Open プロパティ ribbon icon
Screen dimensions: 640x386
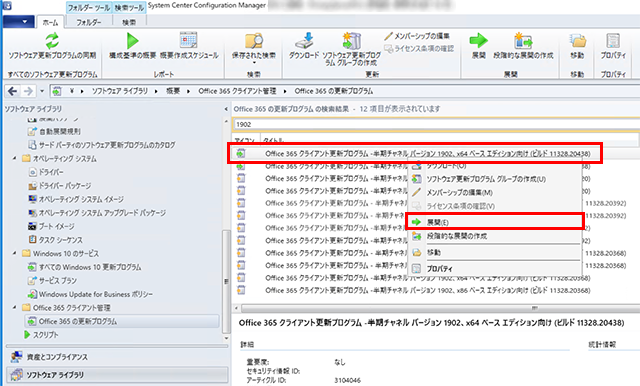click(613, 41)
